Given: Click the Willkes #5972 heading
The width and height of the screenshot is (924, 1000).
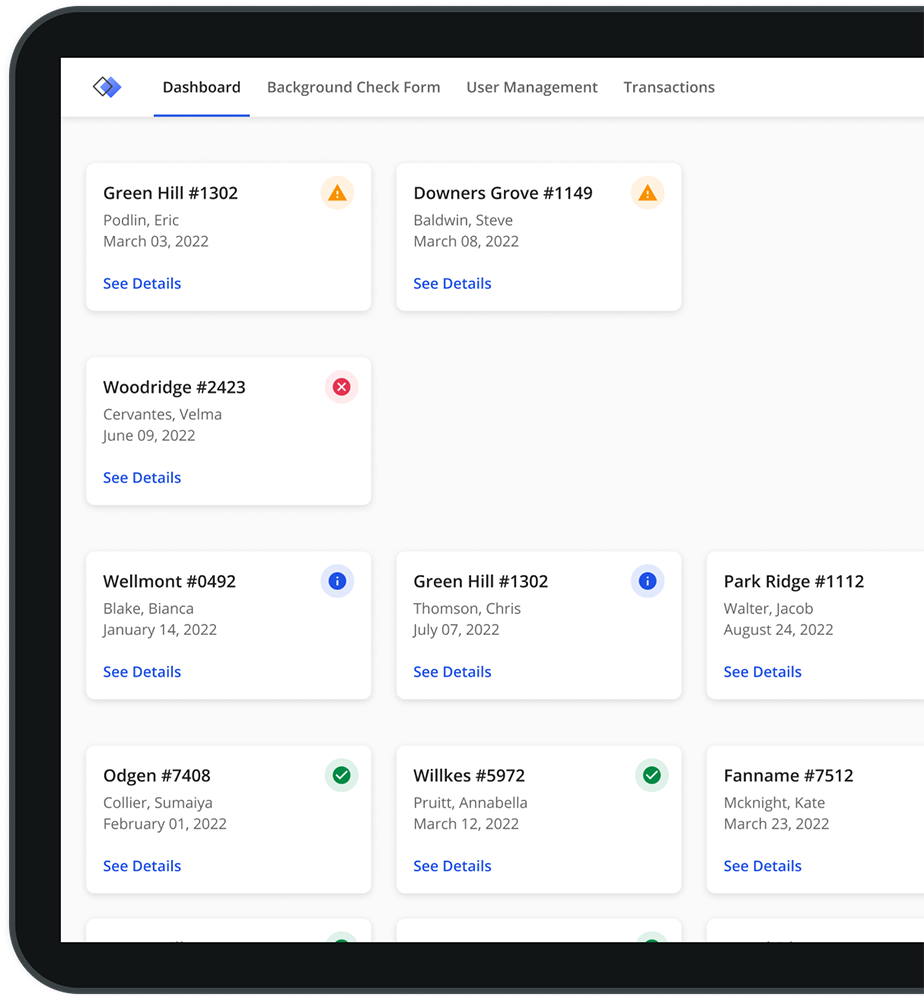Looking at the screenshot, I should (469, 776).
